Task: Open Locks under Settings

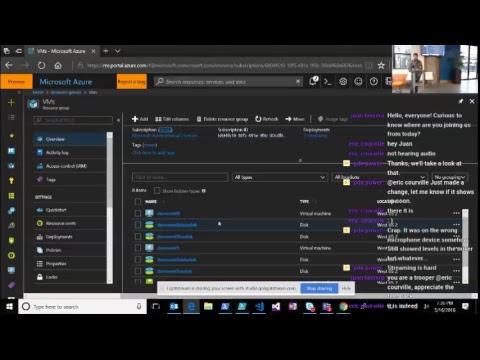Action: (70, 277)
